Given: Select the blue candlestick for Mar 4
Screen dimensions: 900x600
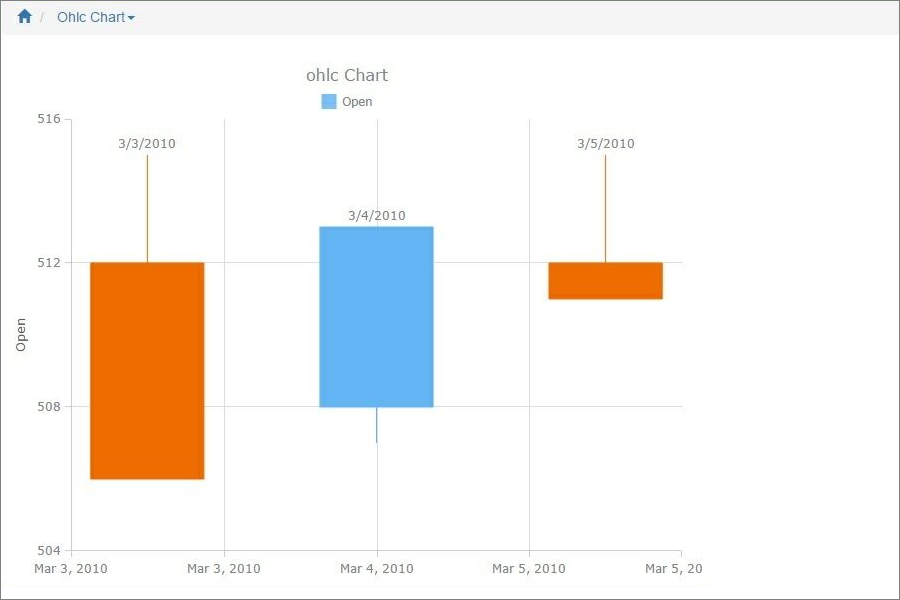Looking at the screenshot, I should [377, 315].
